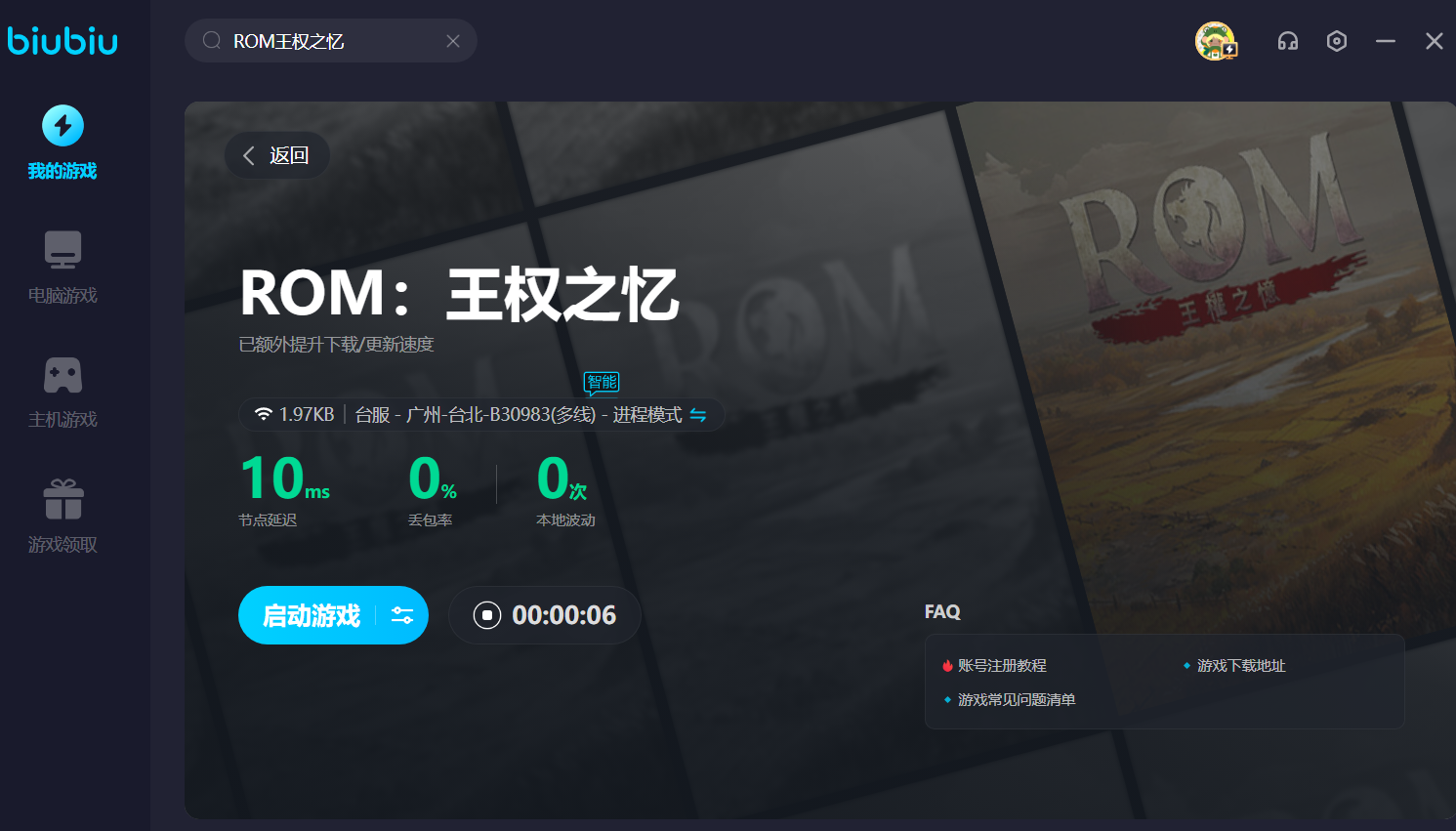This screenshot has height=831, width=1456.
Task: Open the 台服 node selection bar
Action: pos(478,415)
